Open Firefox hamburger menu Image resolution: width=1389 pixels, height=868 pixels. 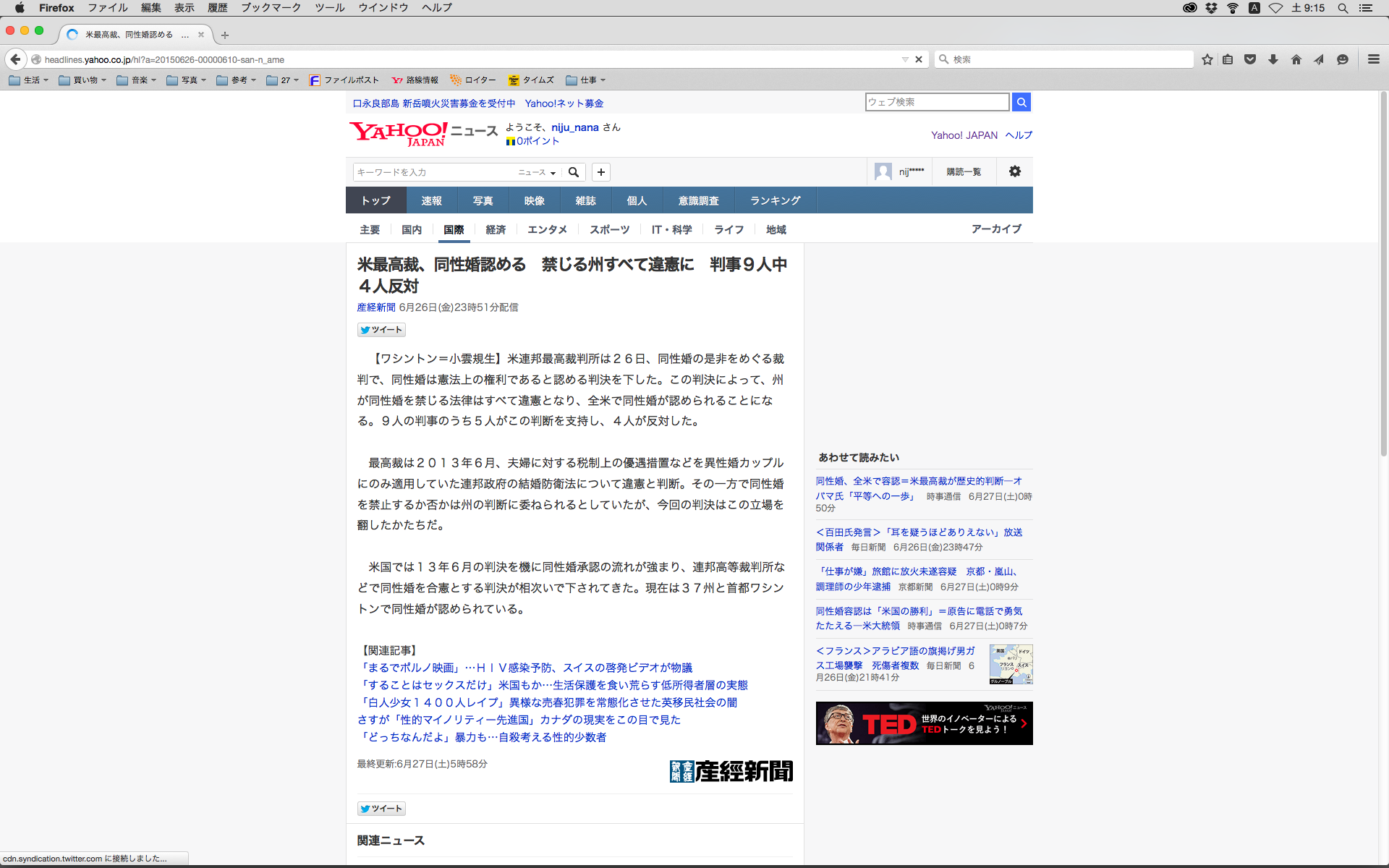pyautogui.click(x=1374, y=59)
